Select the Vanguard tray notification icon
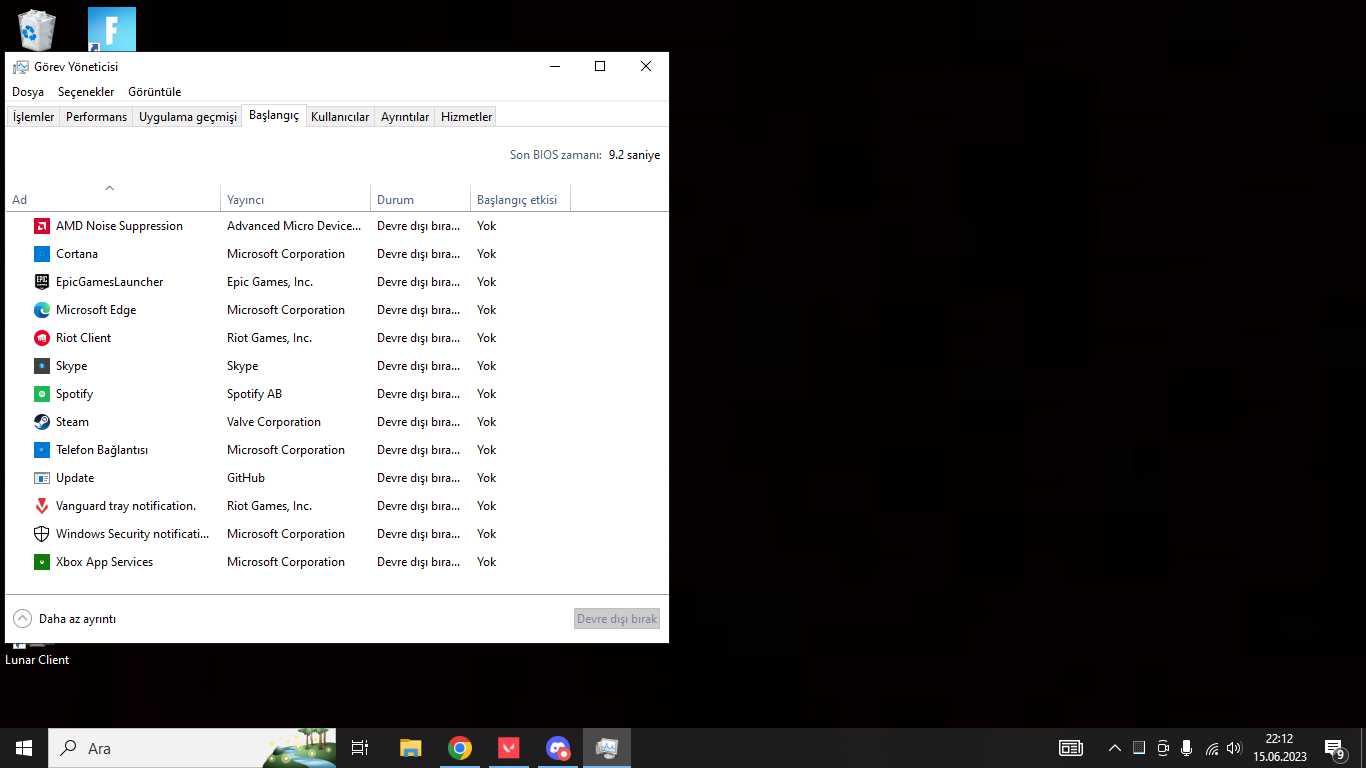The width and height of the screenshot is (1366, 768). 42,506
